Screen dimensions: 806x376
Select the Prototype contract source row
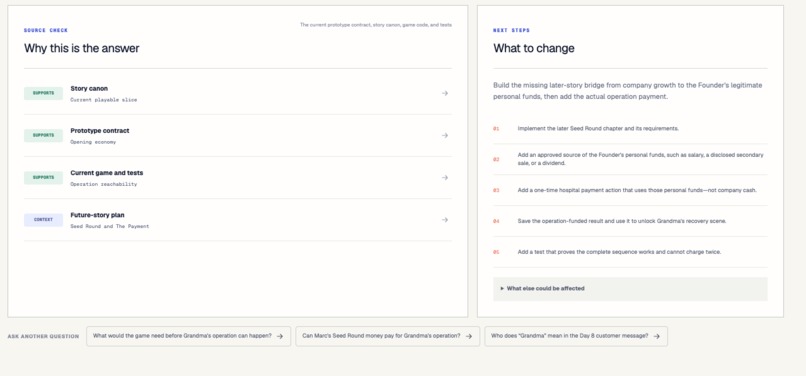pos(237,136)
